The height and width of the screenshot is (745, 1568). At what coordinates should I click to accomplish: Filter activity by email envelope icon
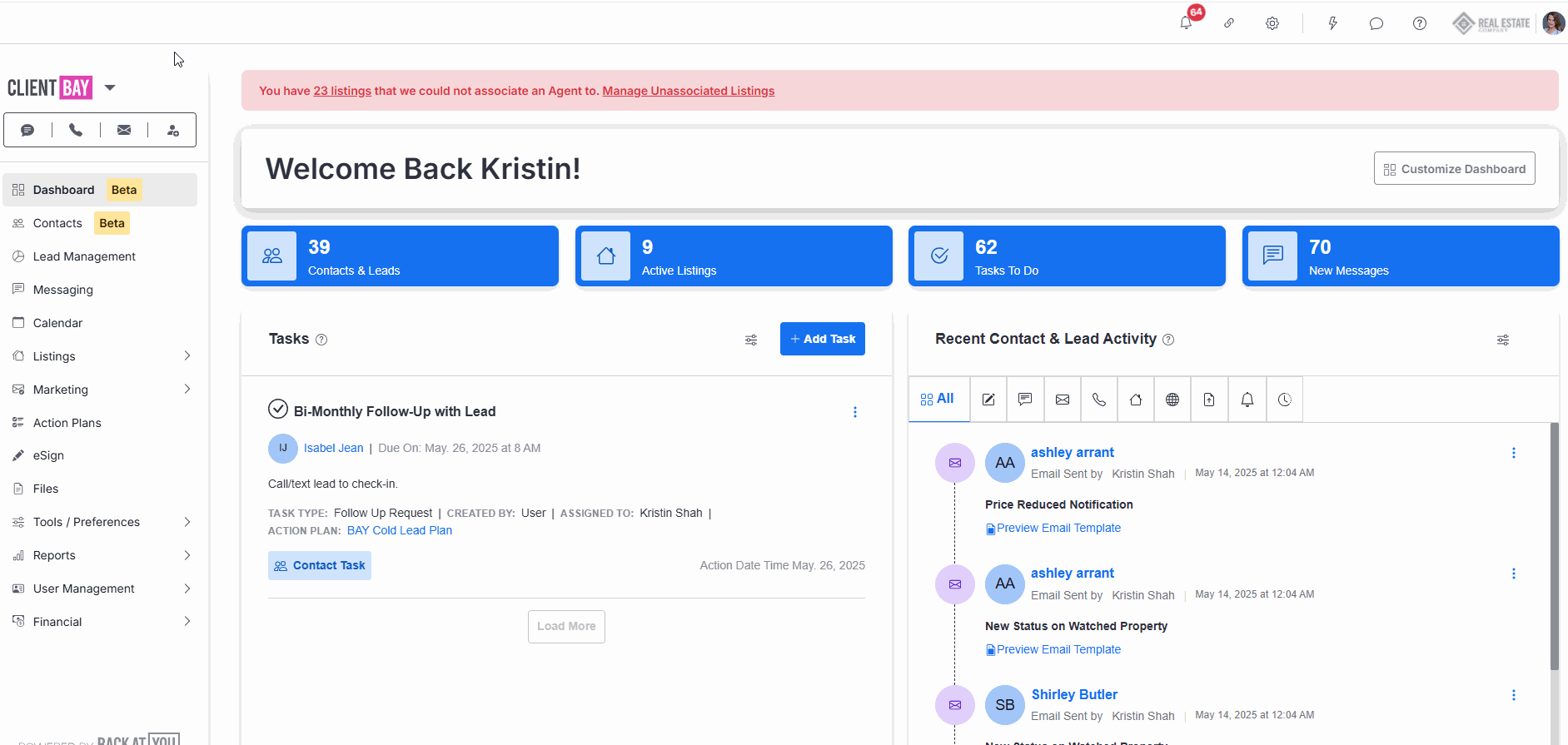coord(1063,400)
